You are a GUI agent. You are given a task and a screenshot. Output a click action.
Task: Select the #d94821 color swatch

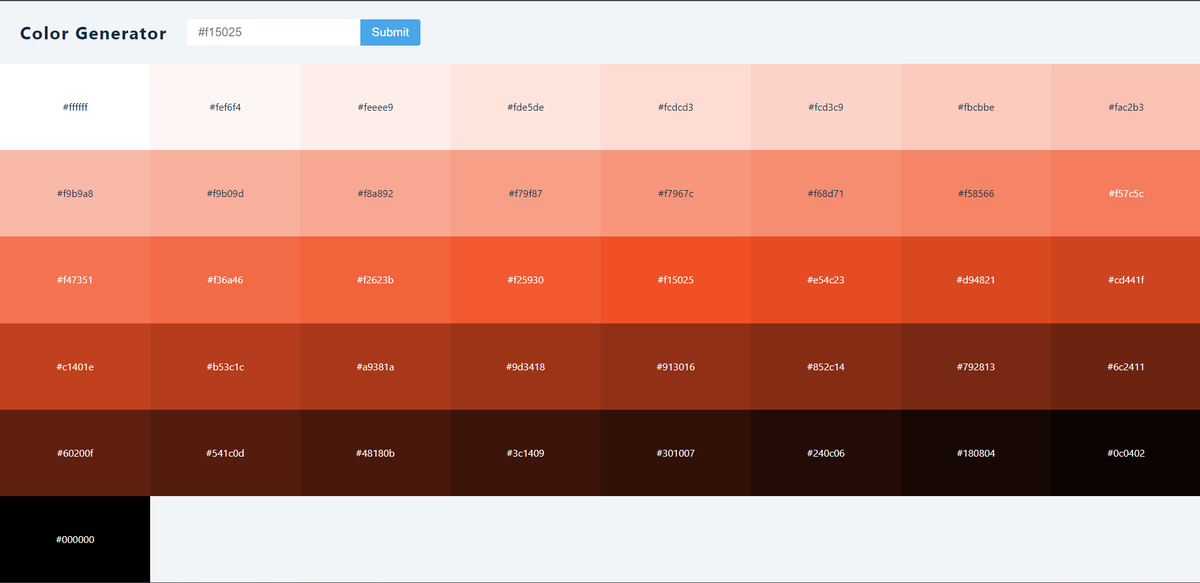[x=975, y=280]
